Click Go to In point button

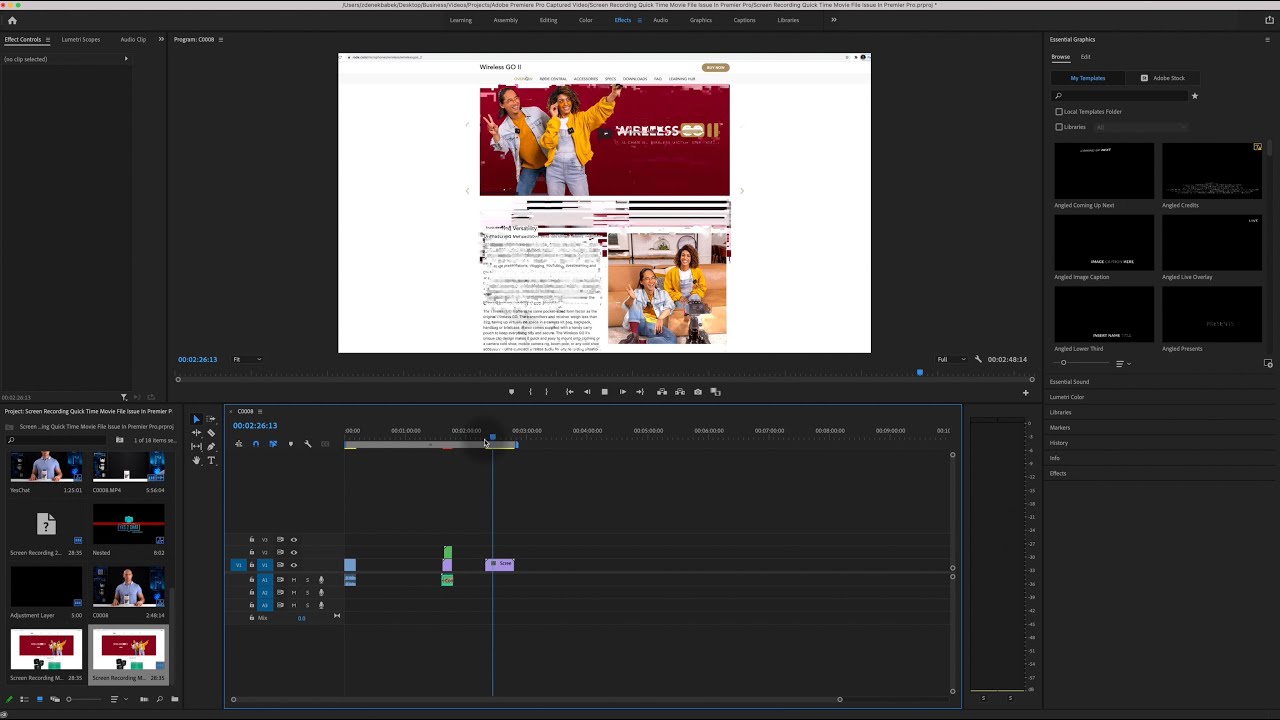569,392
